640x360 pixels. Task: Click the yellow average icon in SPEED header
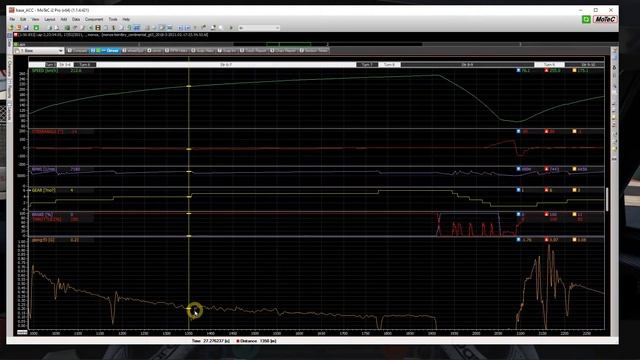point(575,71)
